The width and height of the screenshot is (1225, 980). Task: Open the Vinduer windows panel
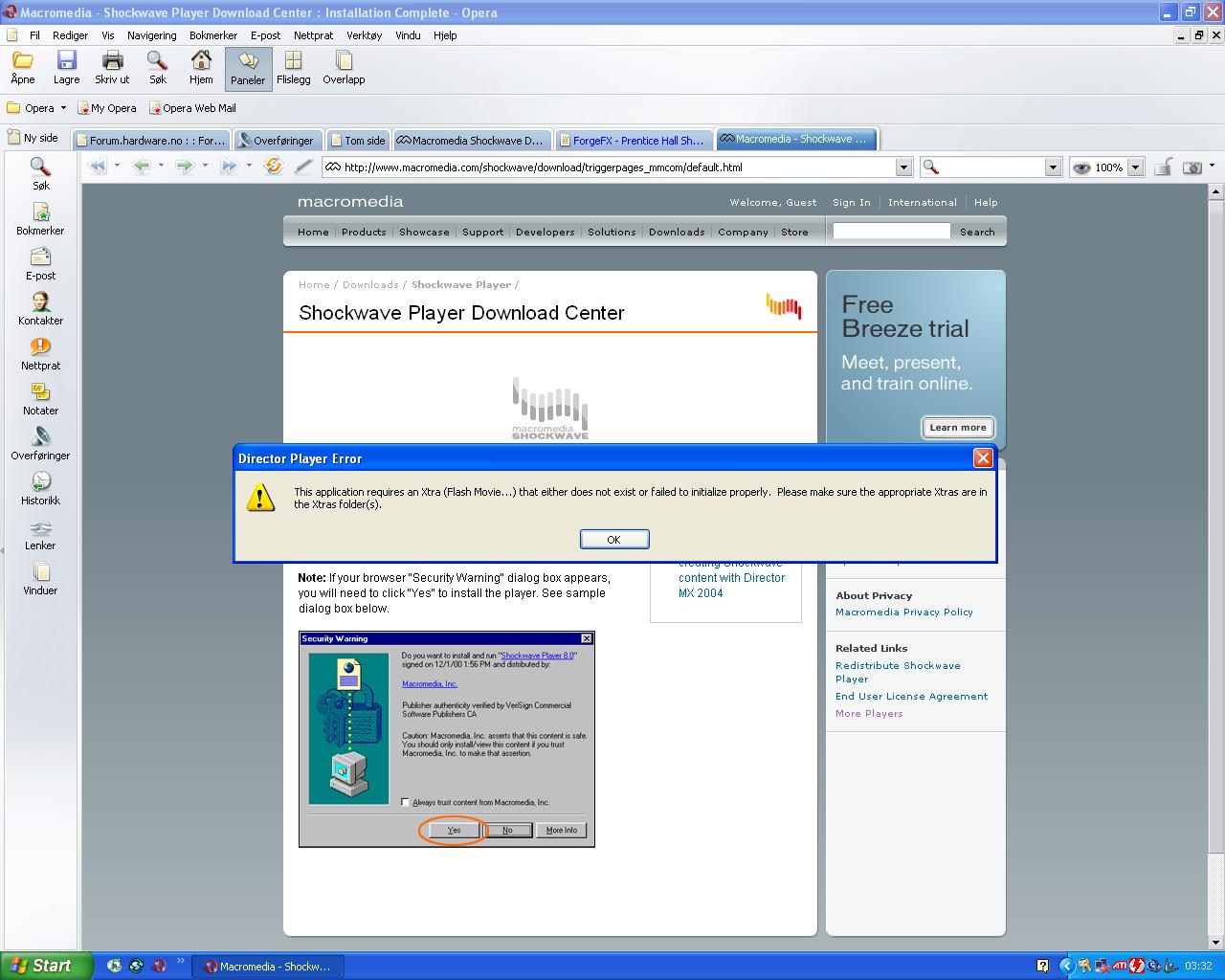click(40, 578)
